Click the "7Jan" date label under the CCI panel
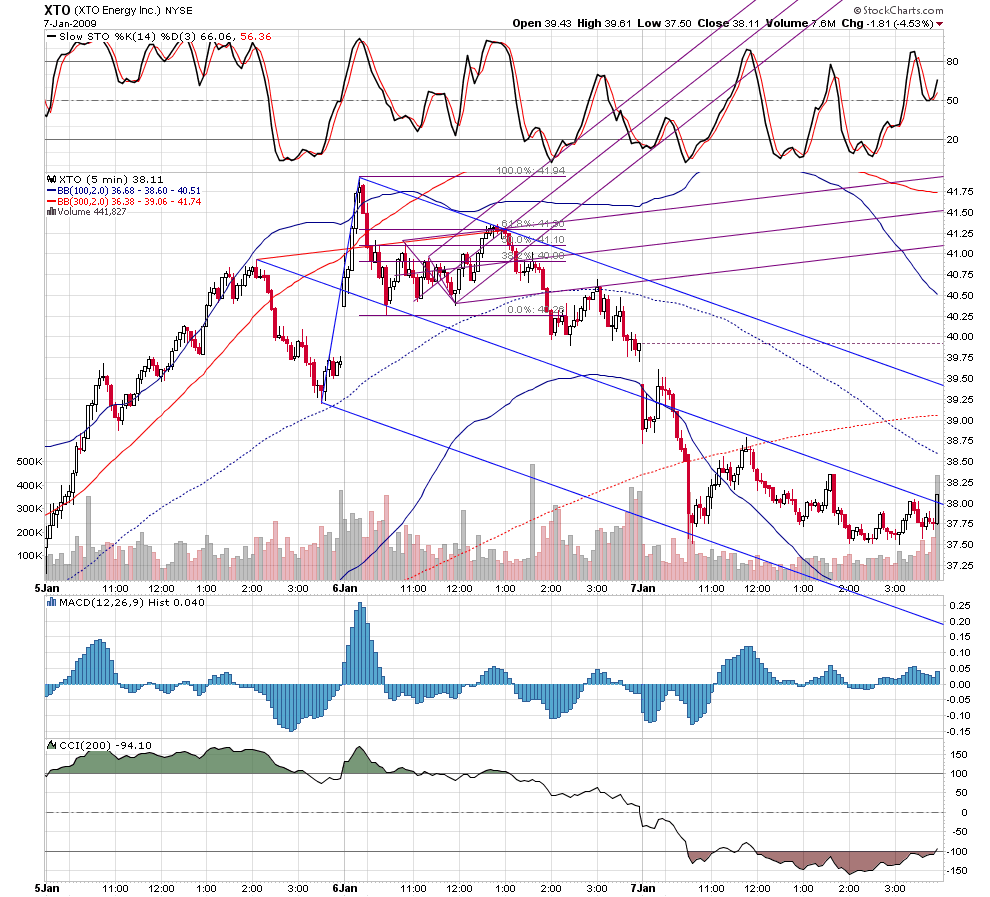The image size is (990, 897). (x=643, y=888)
